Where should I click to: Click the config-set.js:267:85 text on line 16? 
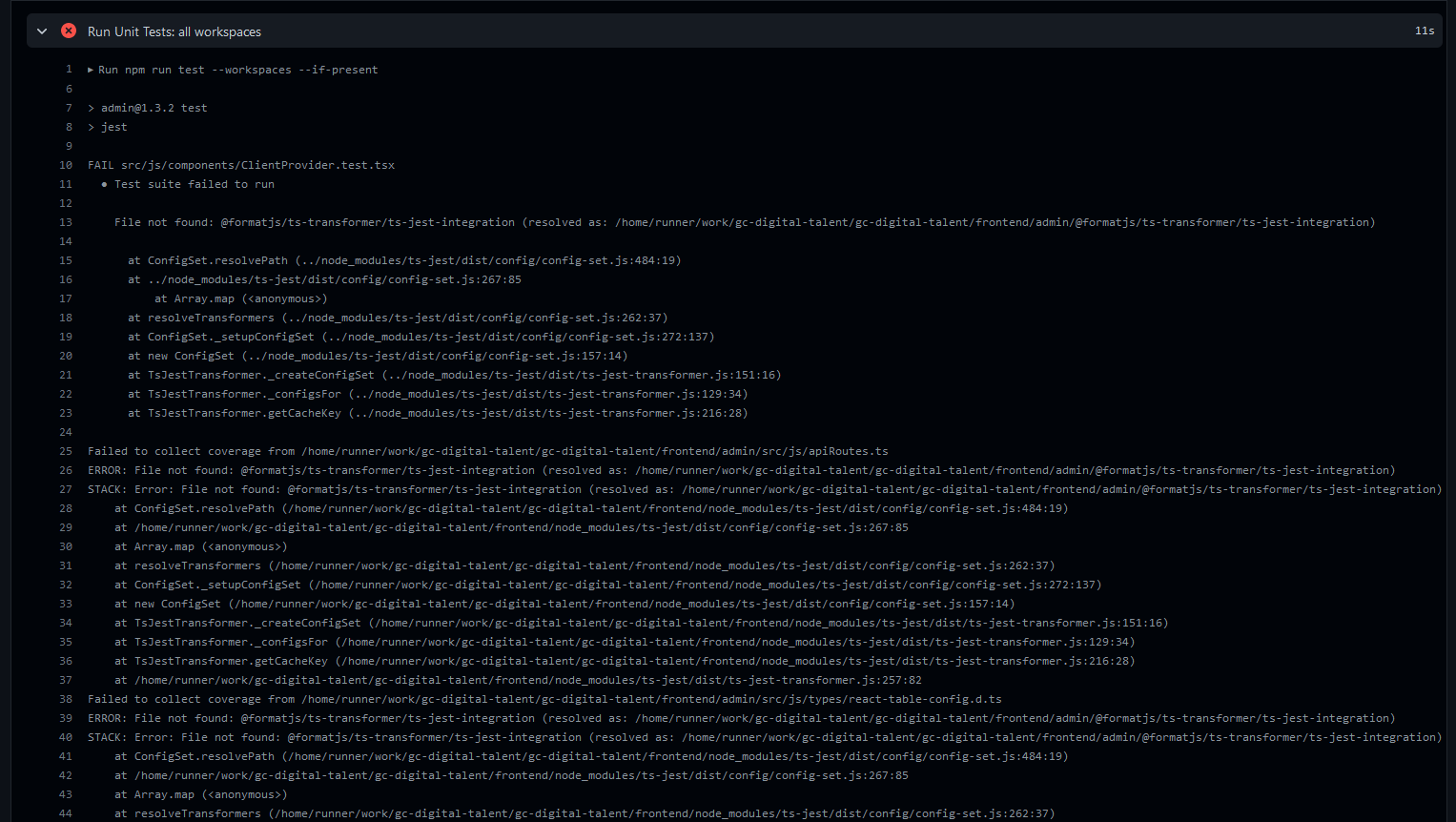[335, 279]
